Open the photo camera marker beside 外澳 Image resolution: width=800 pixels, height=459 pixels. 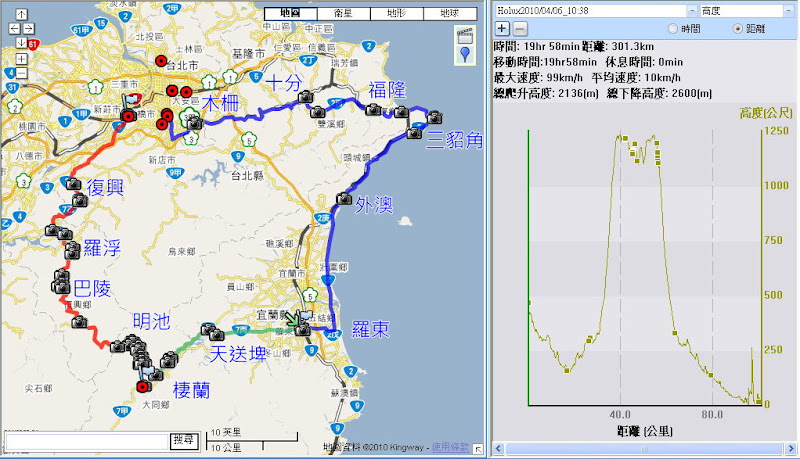tap(344, 198)
